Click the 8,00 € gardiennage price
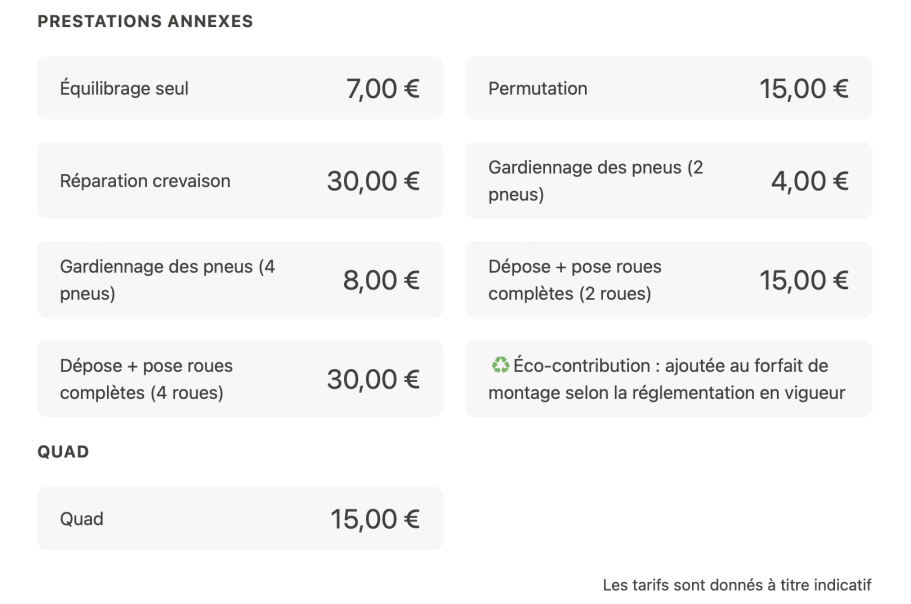The width and height of the screenshot is (911, 604). pyautogui.click(x=381, y=281)
